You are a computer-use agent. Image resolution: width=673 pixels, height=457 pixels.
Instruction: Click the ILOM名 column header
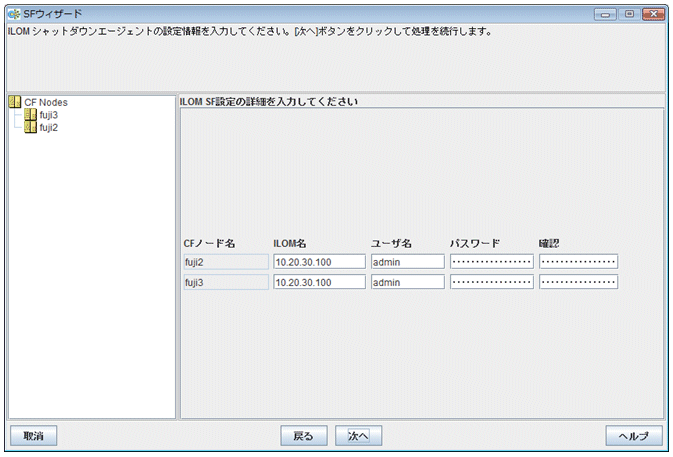tap(290, 244)
